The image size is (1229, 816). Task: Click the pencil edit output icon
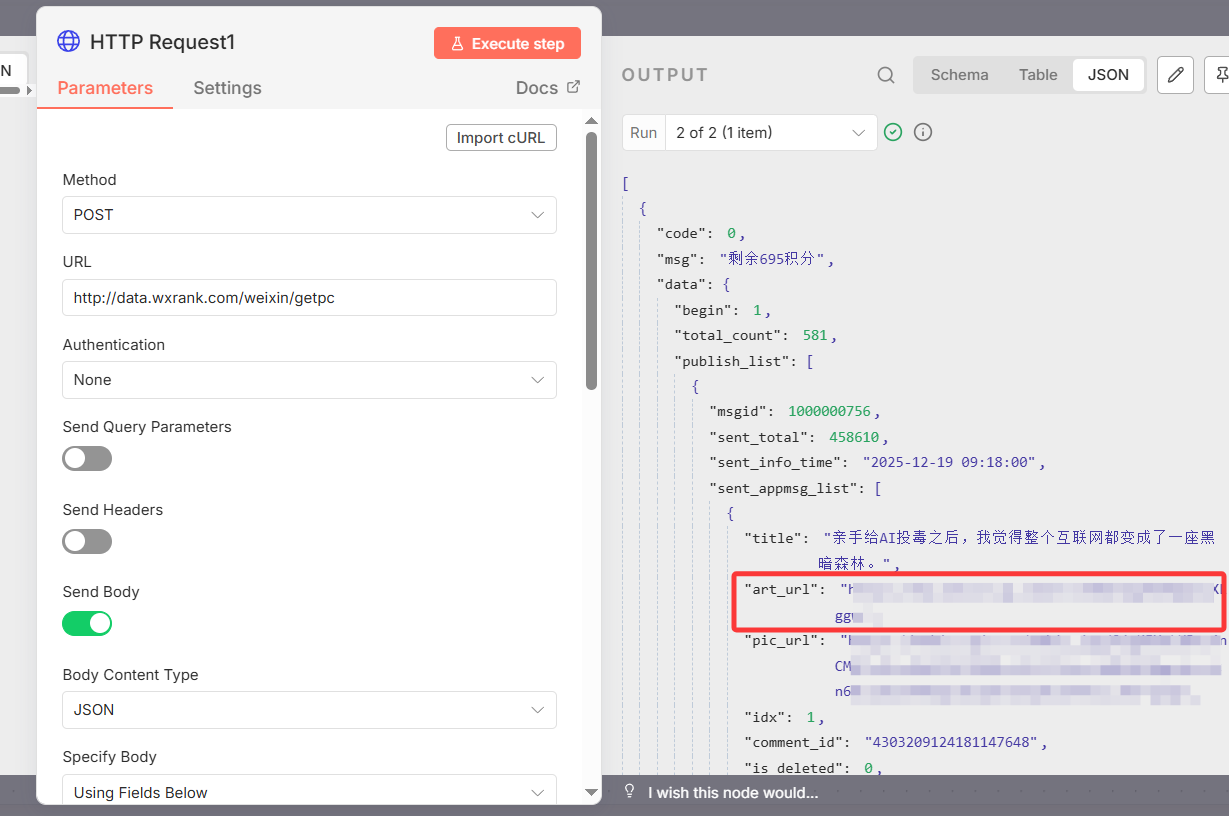1175,75
